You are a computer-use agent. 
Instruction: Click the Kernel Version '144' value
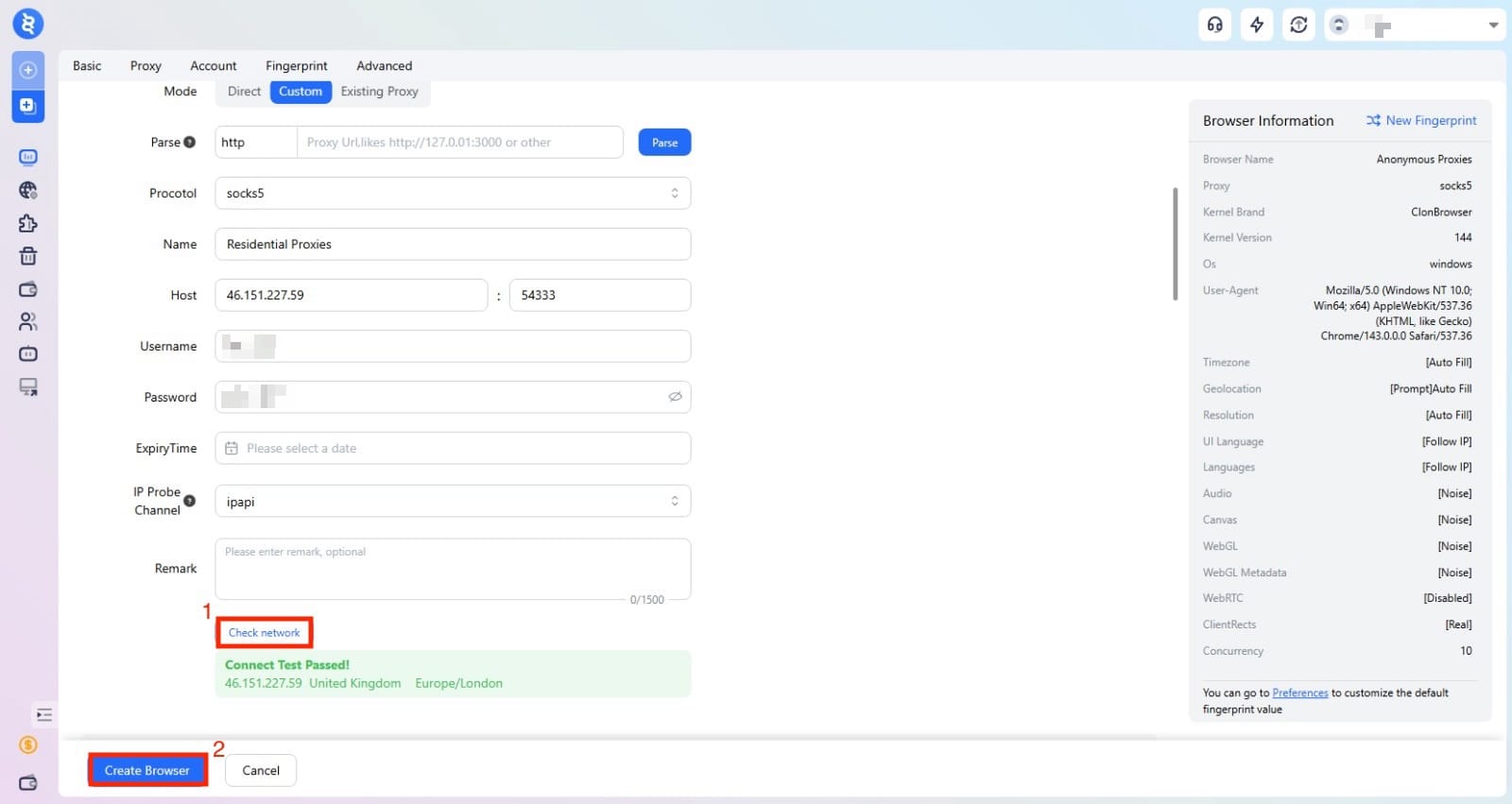[1463, 237]
